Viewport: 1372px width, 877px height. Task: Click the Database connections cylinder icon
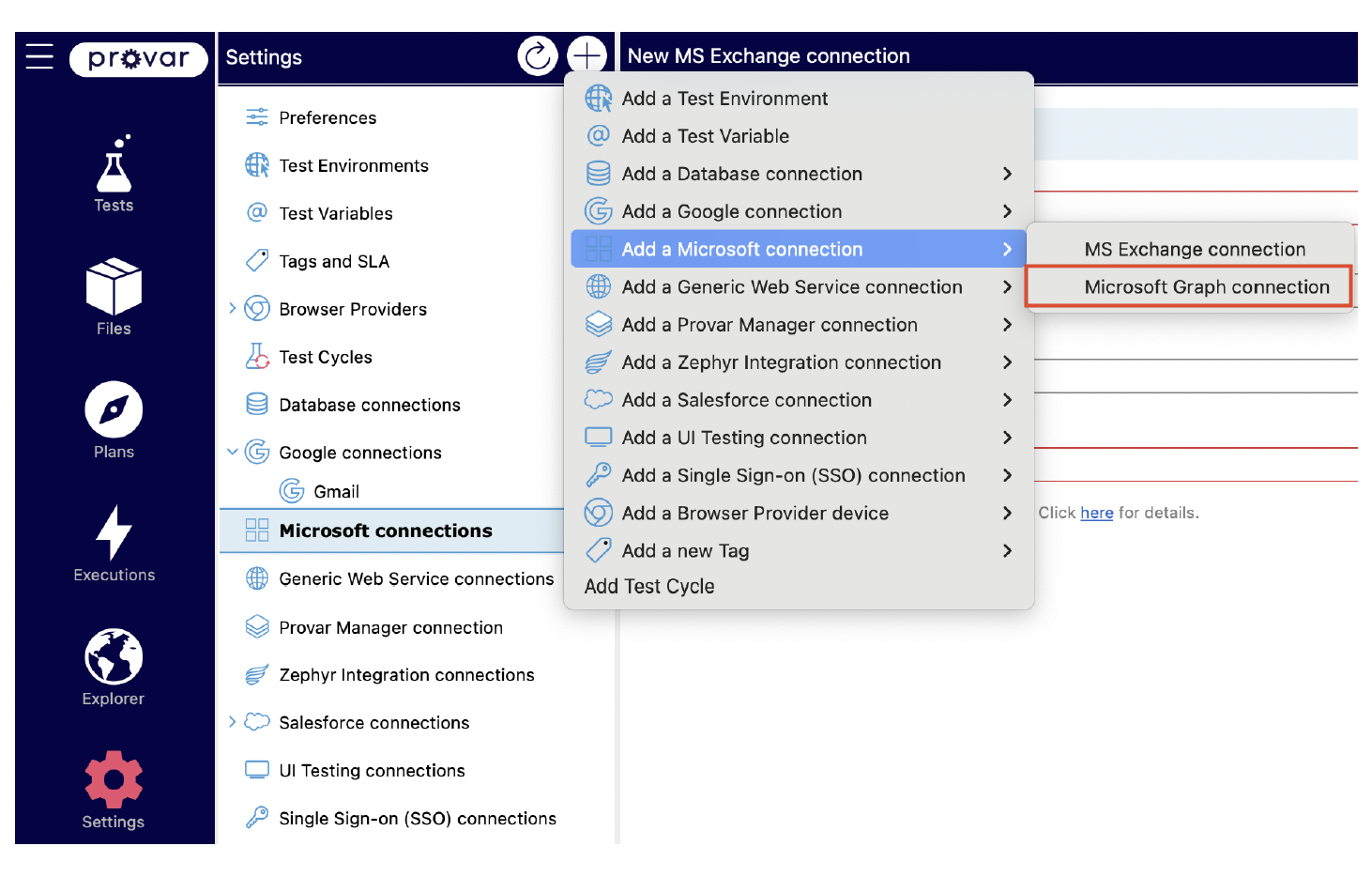click(x=257, y=404)
